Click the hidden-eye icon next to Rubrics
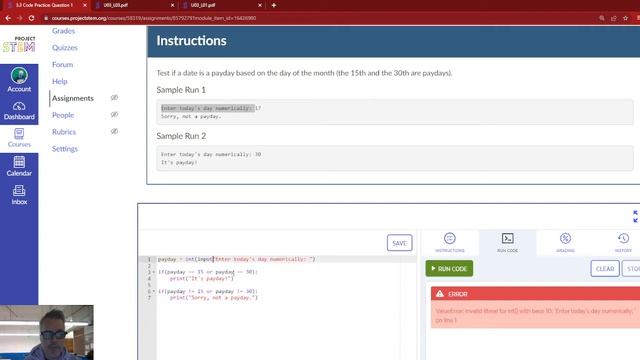 click(114, 131)
